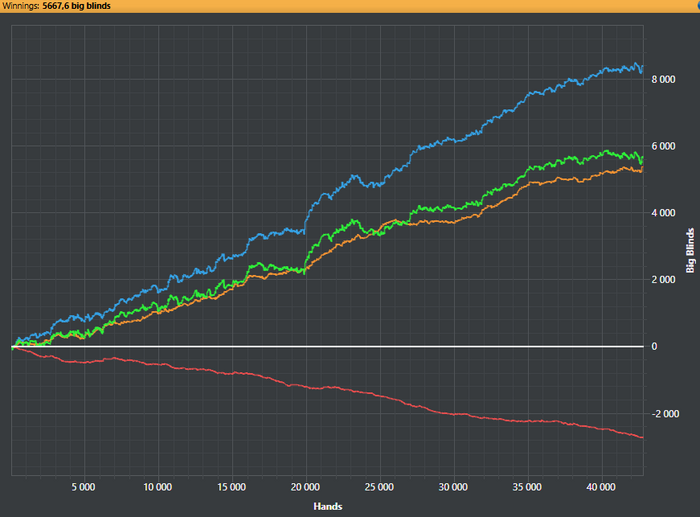The image size is (700, 517).
Task: Click the 5 000 label on the Hands axis
Action: tap(83, 487)
